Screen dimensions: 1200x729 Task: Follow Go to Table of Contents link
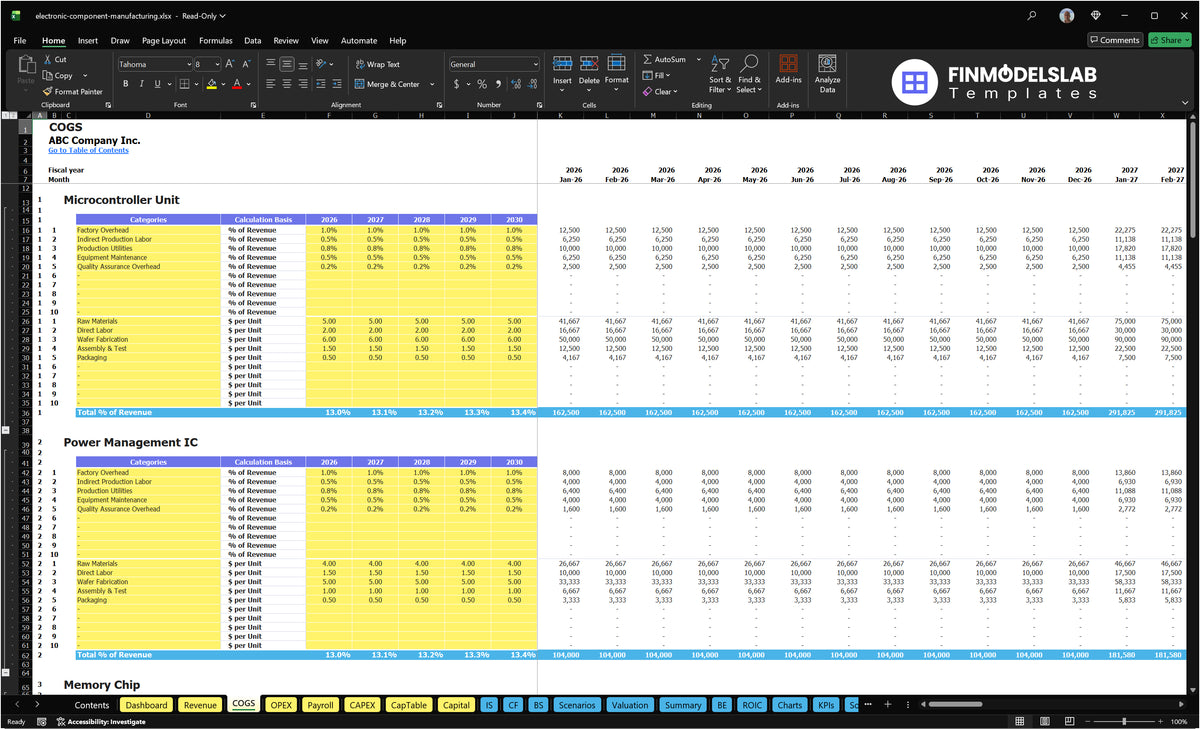pyautogui.click(x=88, y=151)
